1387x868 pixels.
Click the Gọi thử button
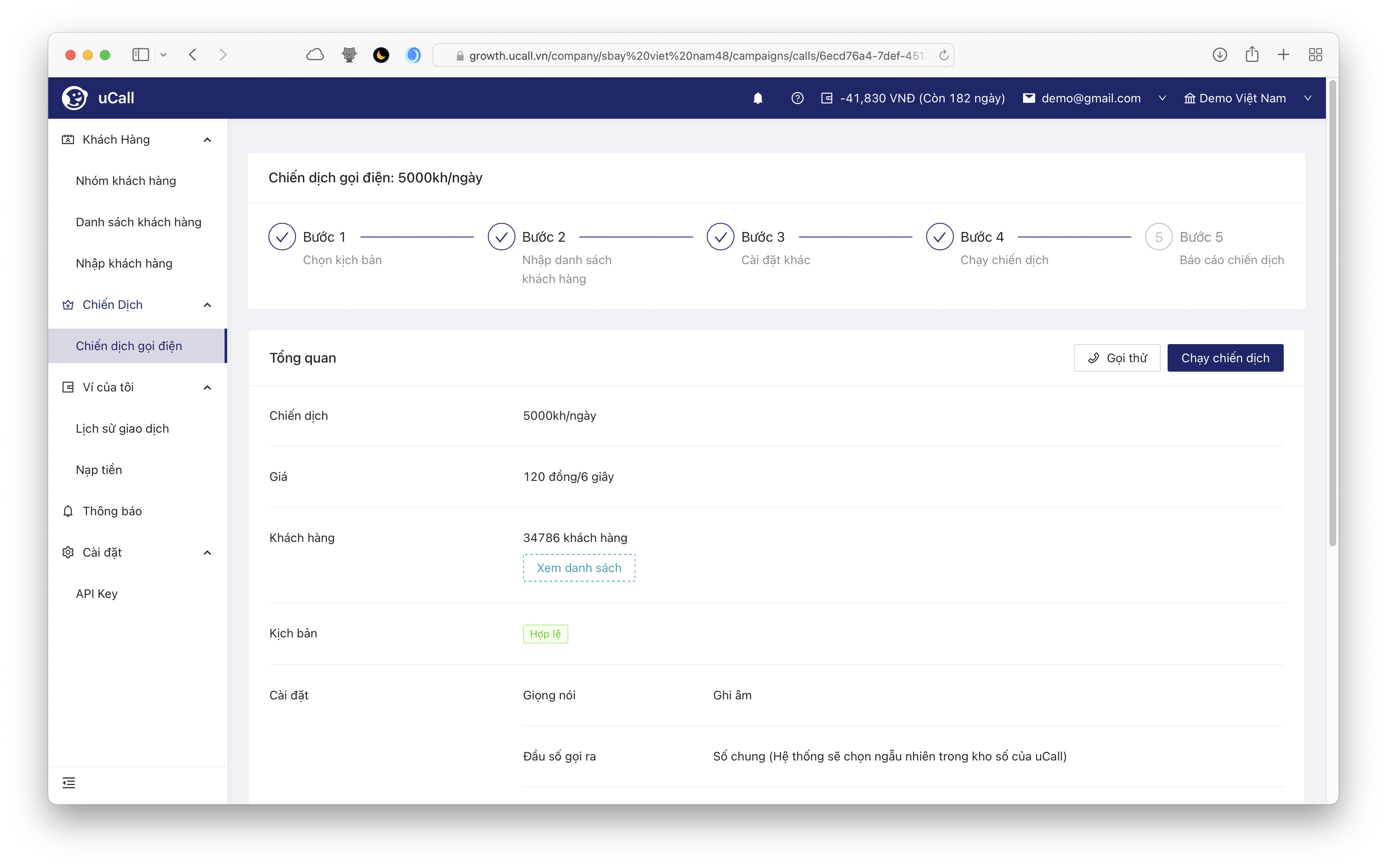(x=1116, y=357)
